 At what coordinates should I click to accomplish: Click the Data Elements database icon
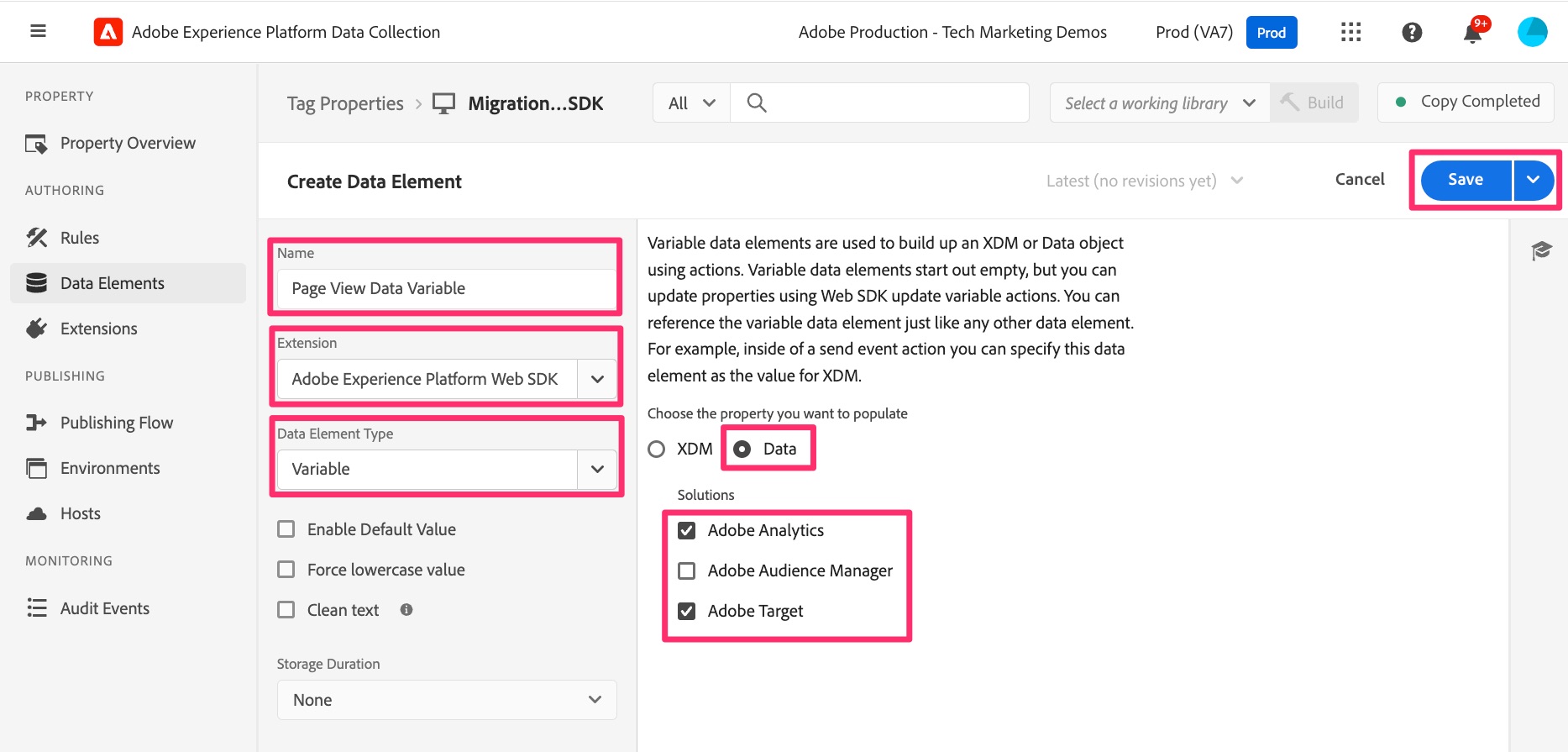click(36, 283)
